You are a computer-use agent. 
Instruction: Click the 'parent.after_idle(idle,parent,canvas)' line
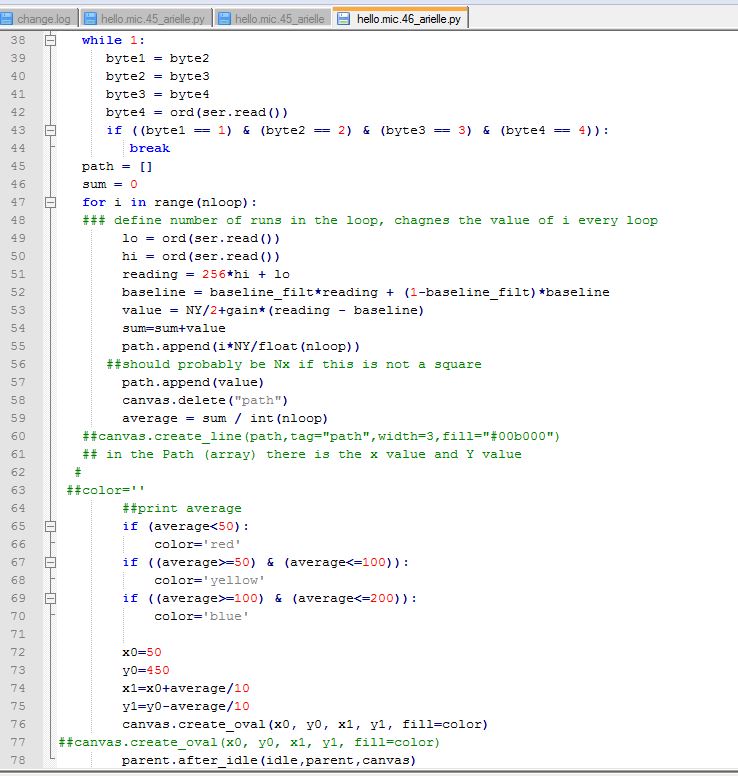269,760
